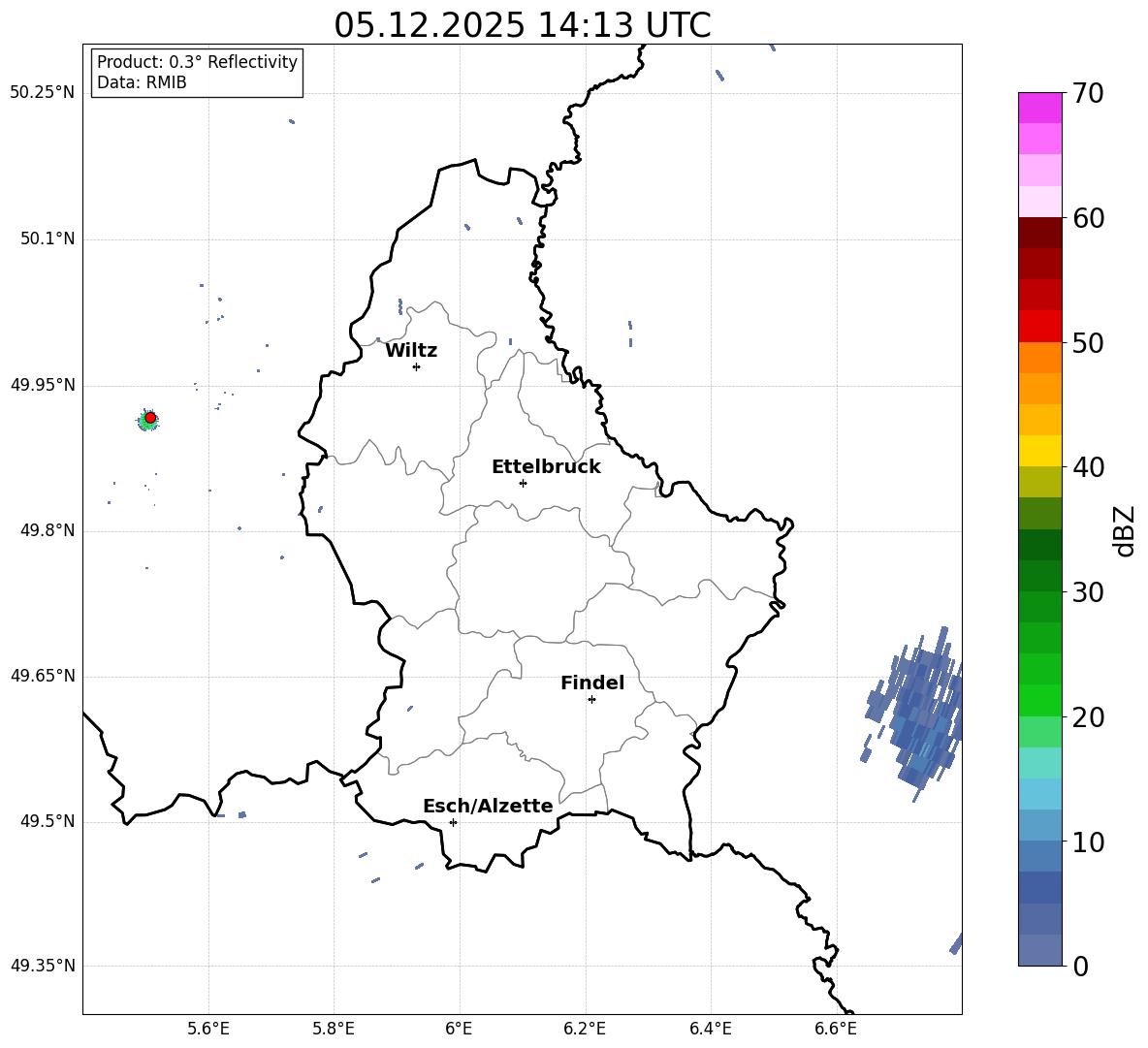Select the Esch/Alzette city label

click(488, 807)
